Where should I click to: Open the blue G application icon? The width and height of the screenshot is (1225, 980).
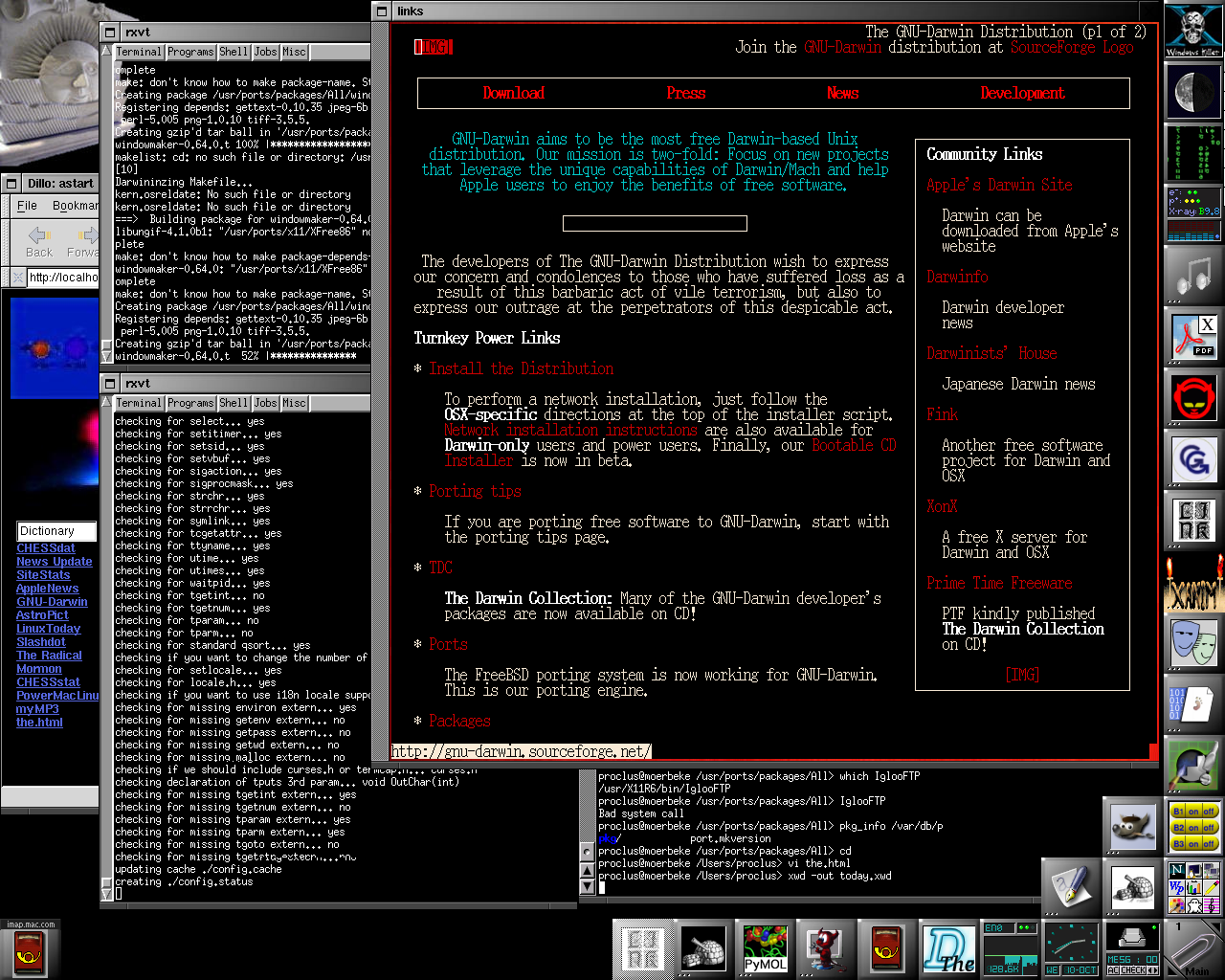pos(1193,459)
